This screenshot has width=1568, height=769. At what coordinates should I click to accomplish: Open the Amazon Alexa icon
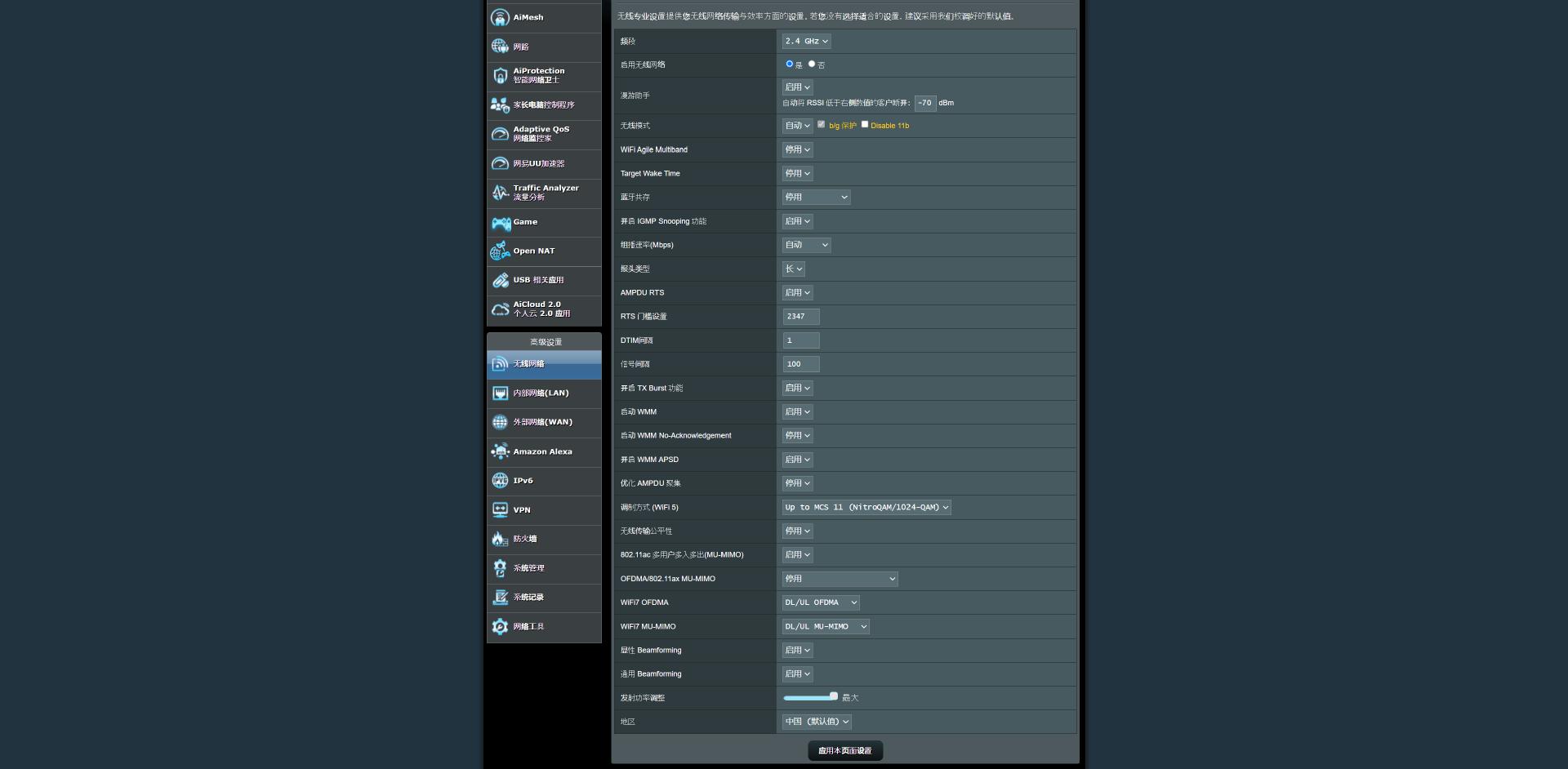click(x=500, y=451)
